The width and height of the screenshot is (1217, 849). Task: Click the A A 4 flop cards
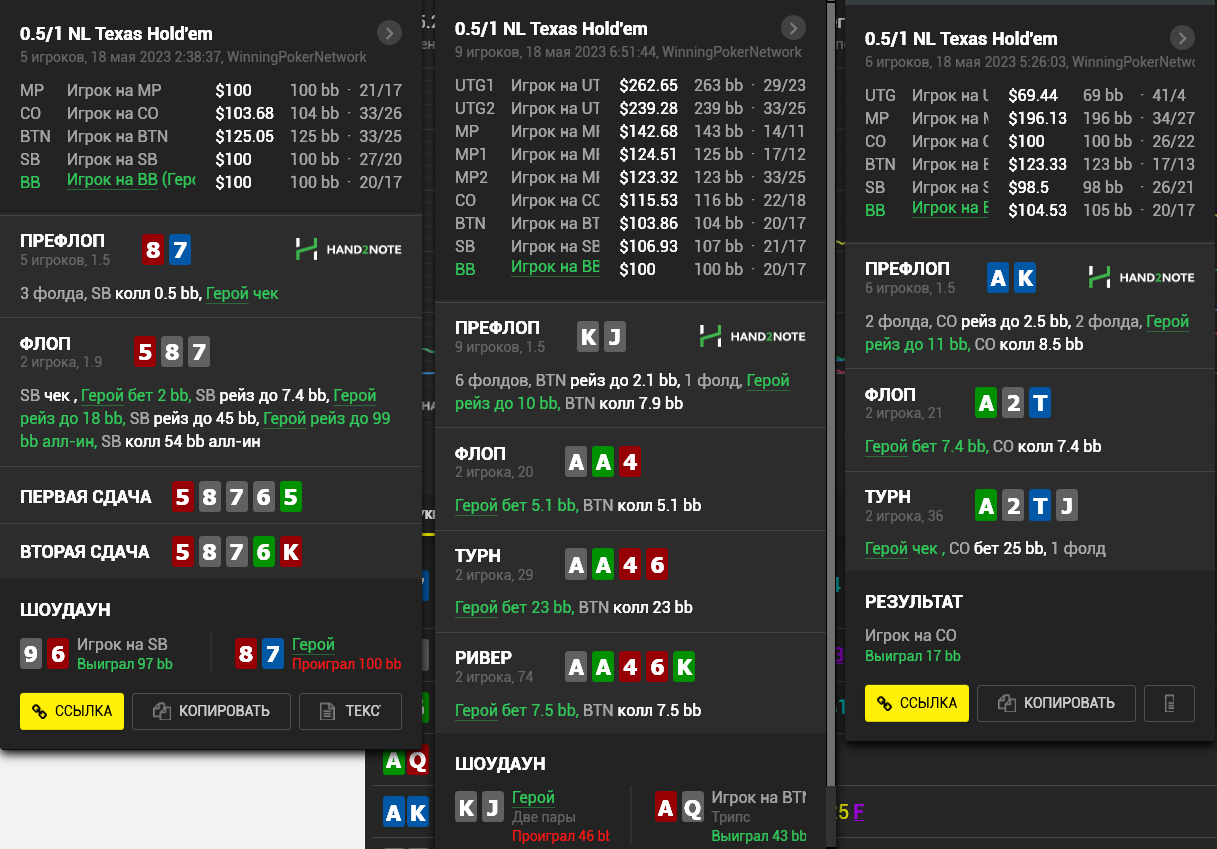pyautogui.click(x=603, y=462)
